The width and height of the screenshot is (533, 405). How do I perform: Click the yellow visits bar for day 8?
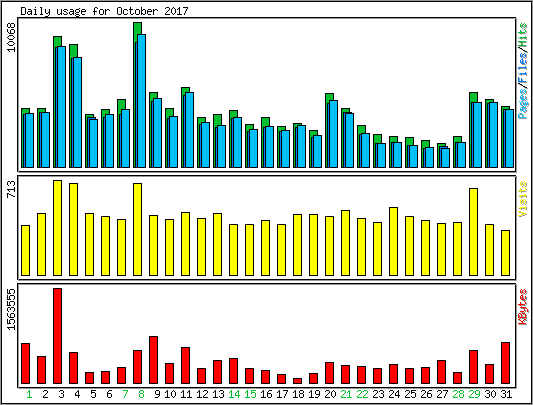coord(137,230)
